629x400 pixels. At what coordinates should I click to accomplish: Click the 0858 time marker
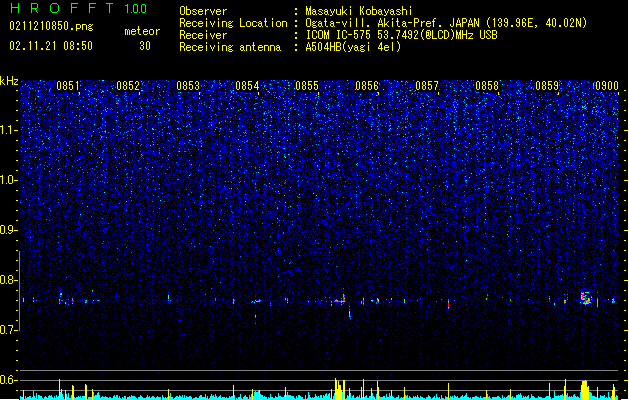[487, 85]
